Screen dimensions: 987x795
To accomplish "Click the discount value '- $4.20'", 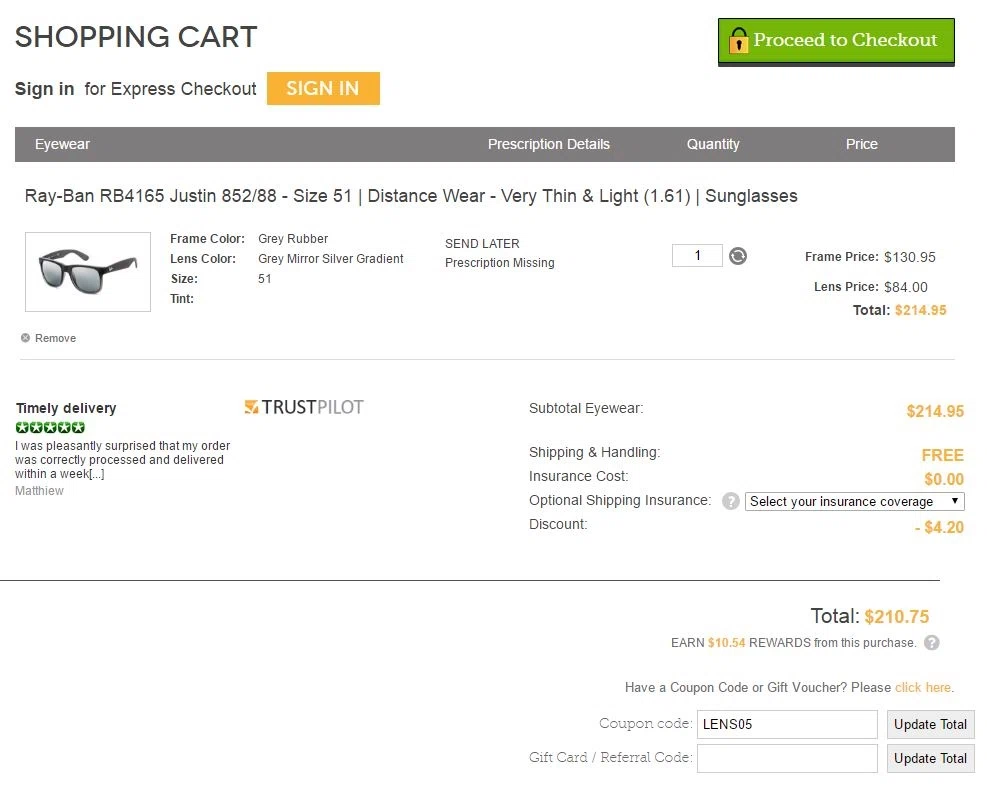I will pyautogui.click(x=939, y=527).
